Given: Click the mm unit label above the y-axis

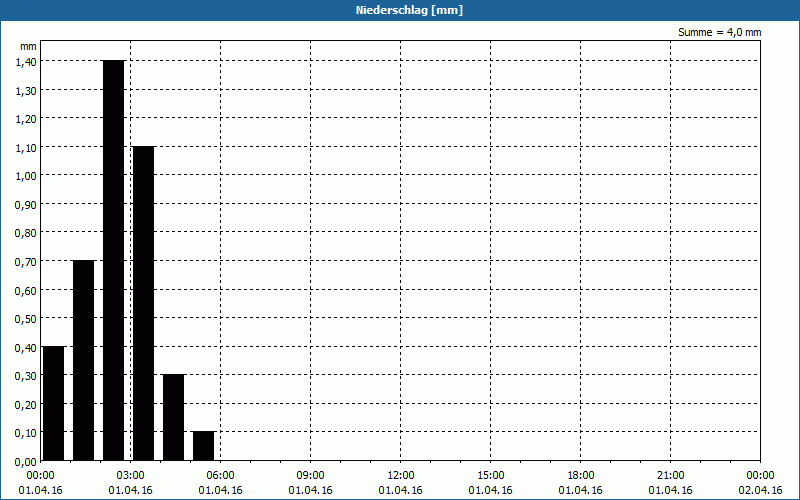Looking at the screenshot, I should [28, 46].
